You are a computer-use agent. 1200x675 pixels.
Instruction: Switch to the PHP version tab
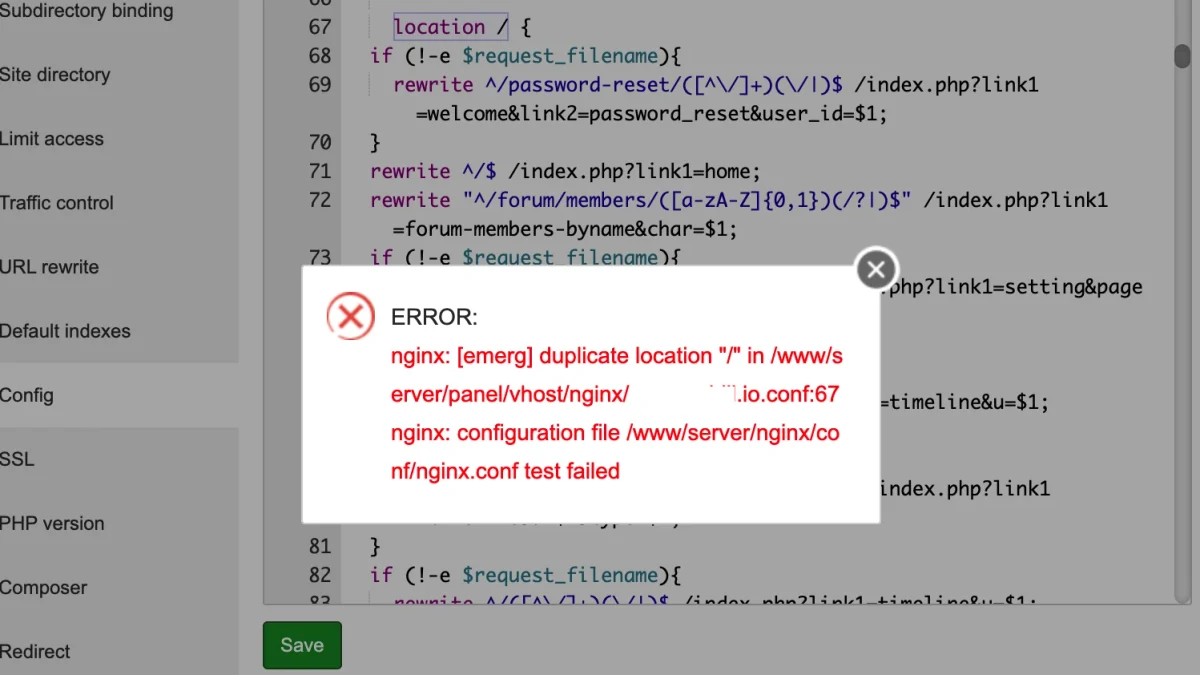coord(52,523)
